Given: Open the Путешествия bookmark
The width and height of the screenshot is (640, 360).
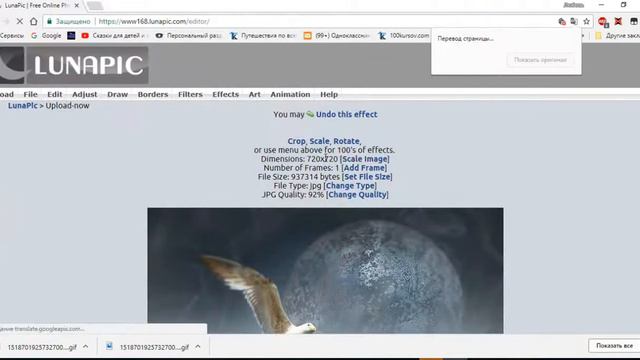Looking at the screenshot, I should point(262,36).
